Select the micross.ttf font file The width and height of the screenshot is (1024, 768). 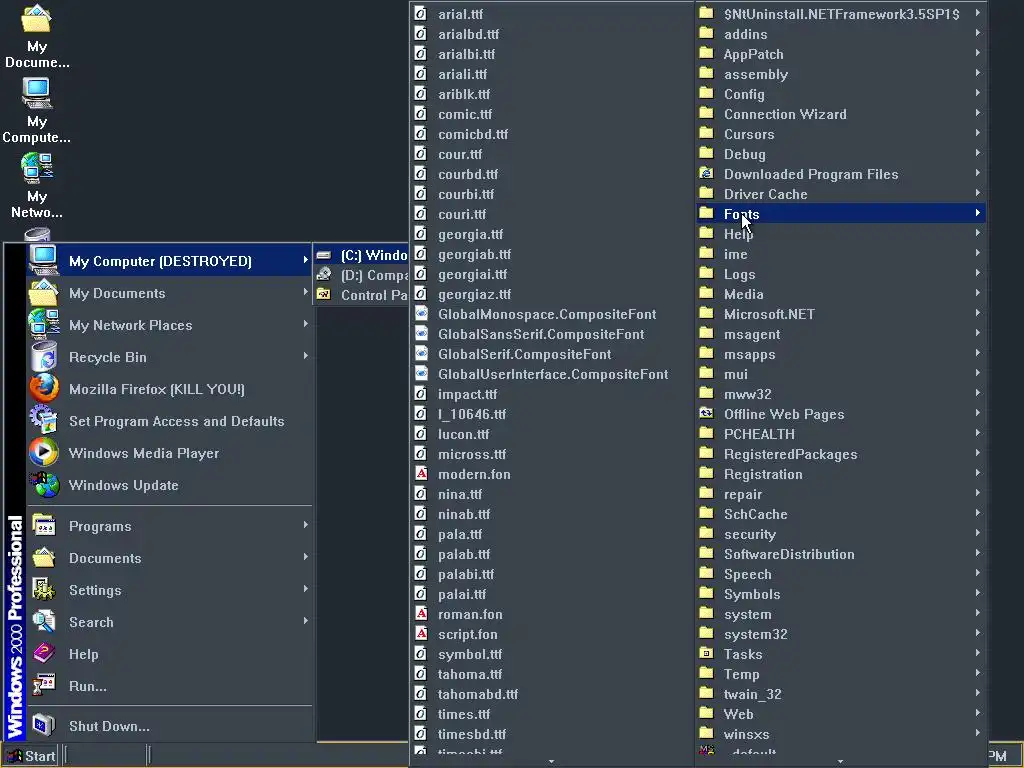(x=552, y=454)
